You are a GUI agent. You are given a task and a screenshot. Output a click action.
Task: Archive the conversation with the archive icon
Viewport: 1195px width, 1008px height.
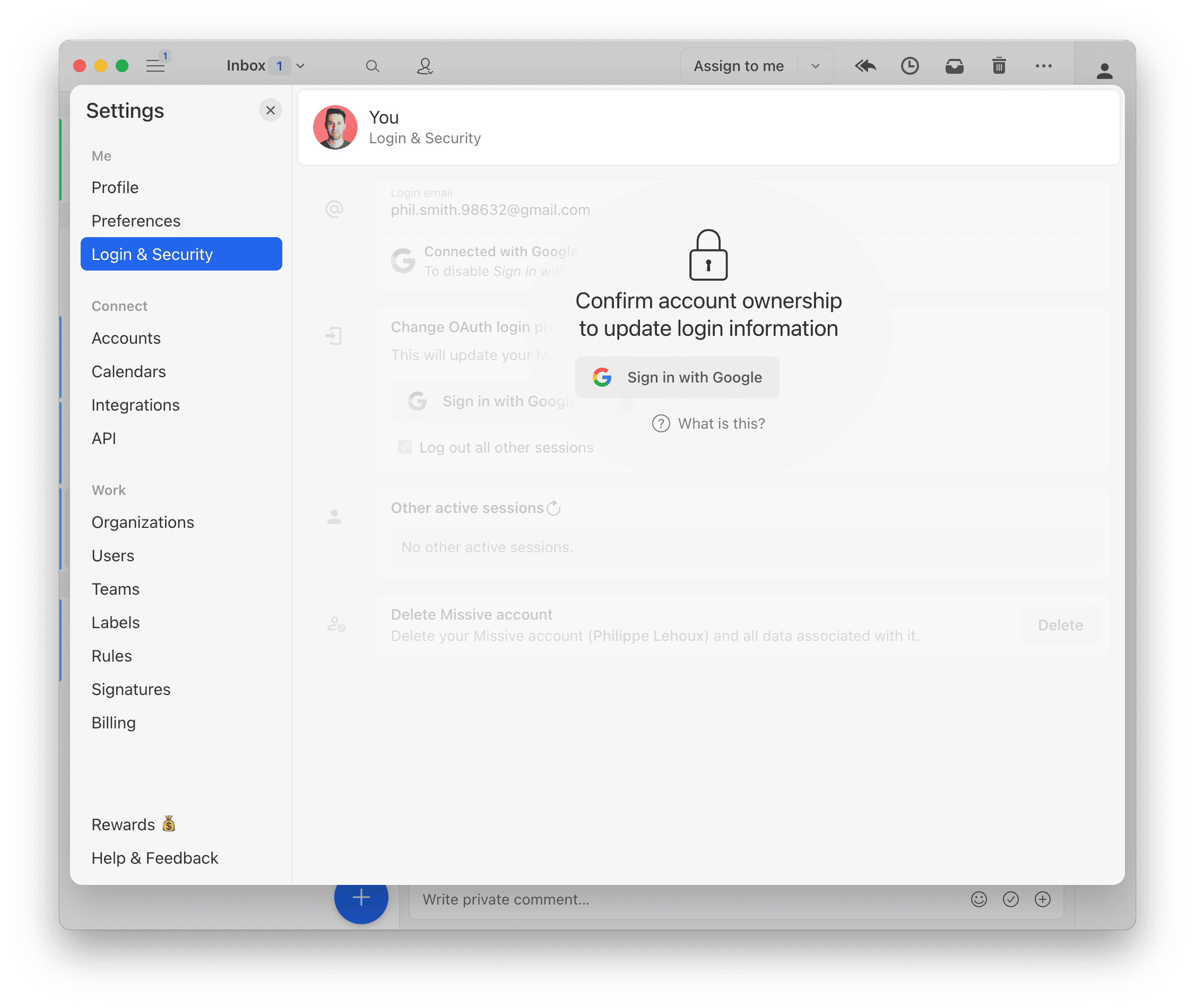coord(955,65)
